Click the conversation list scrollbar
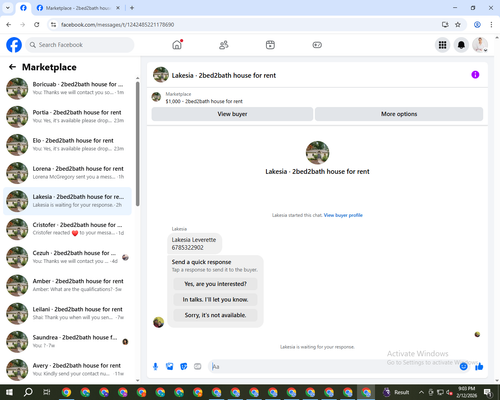This screenshot has width=500, height=400. point(138,144)
